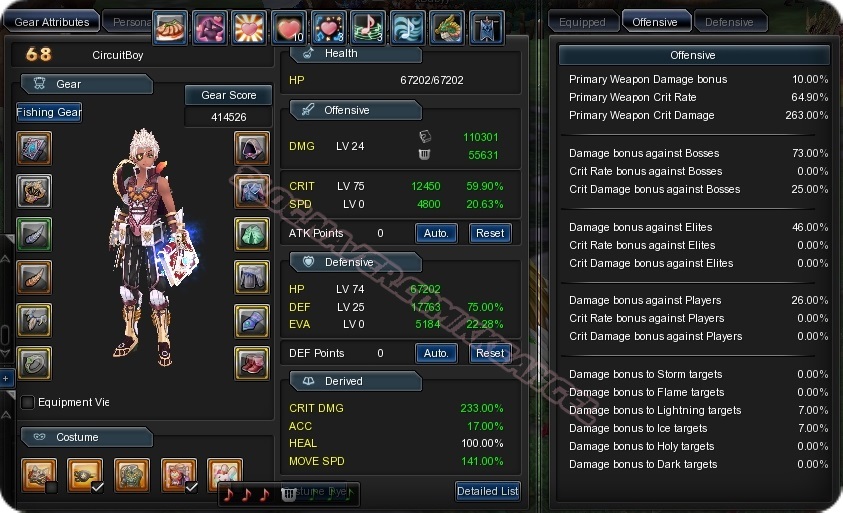The width and height of the screenshot is (843, 513).
Task: Reset the DEF Points allocation
Action: click(490, 353)
